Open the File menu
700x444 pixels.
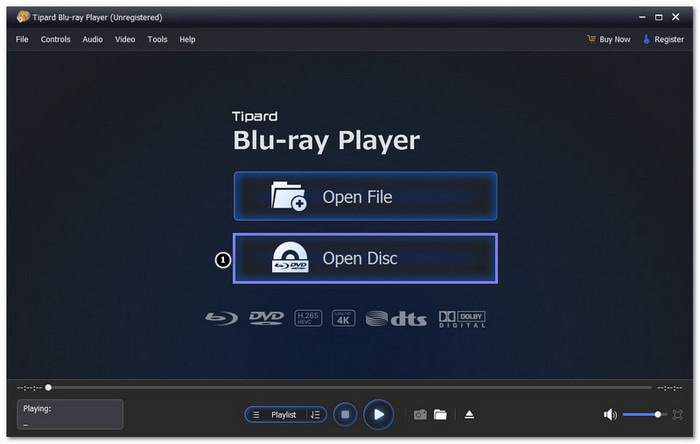[x=22, y=39]
